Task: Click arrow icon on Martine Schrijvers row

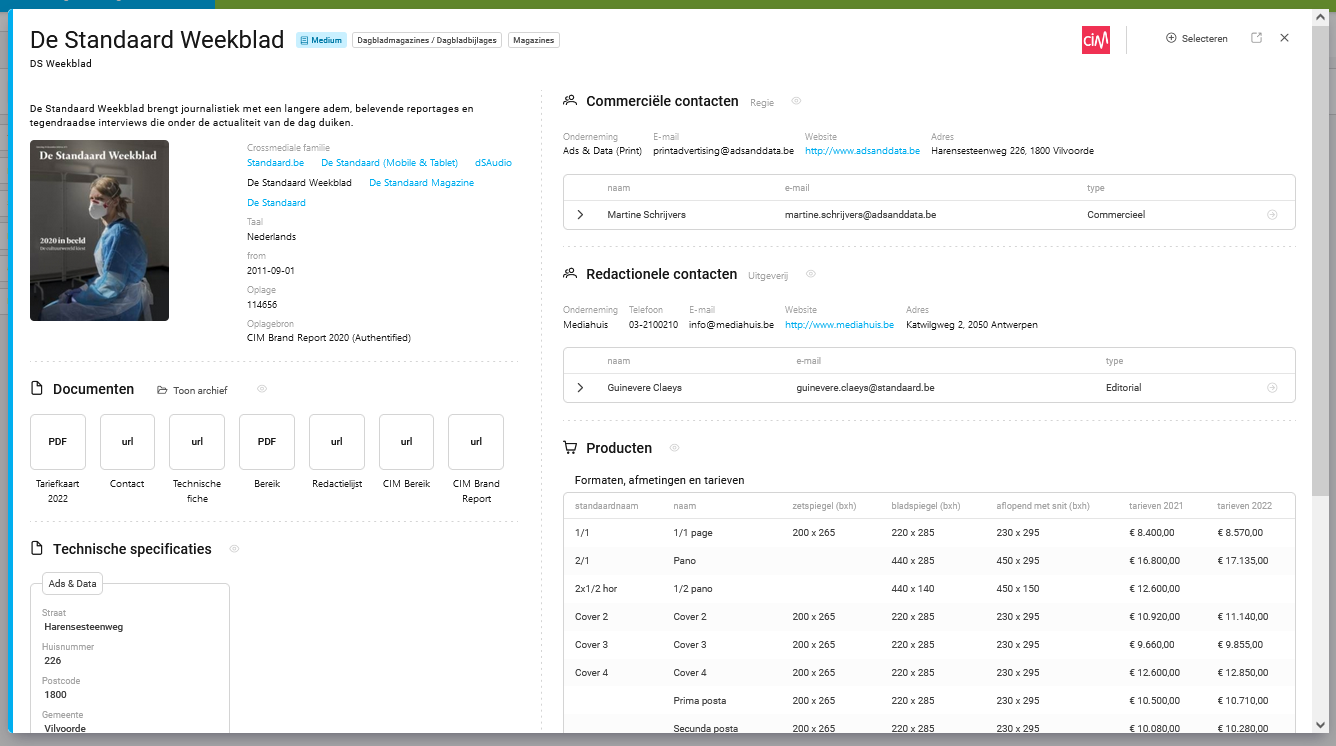Action: (1272, 215)
